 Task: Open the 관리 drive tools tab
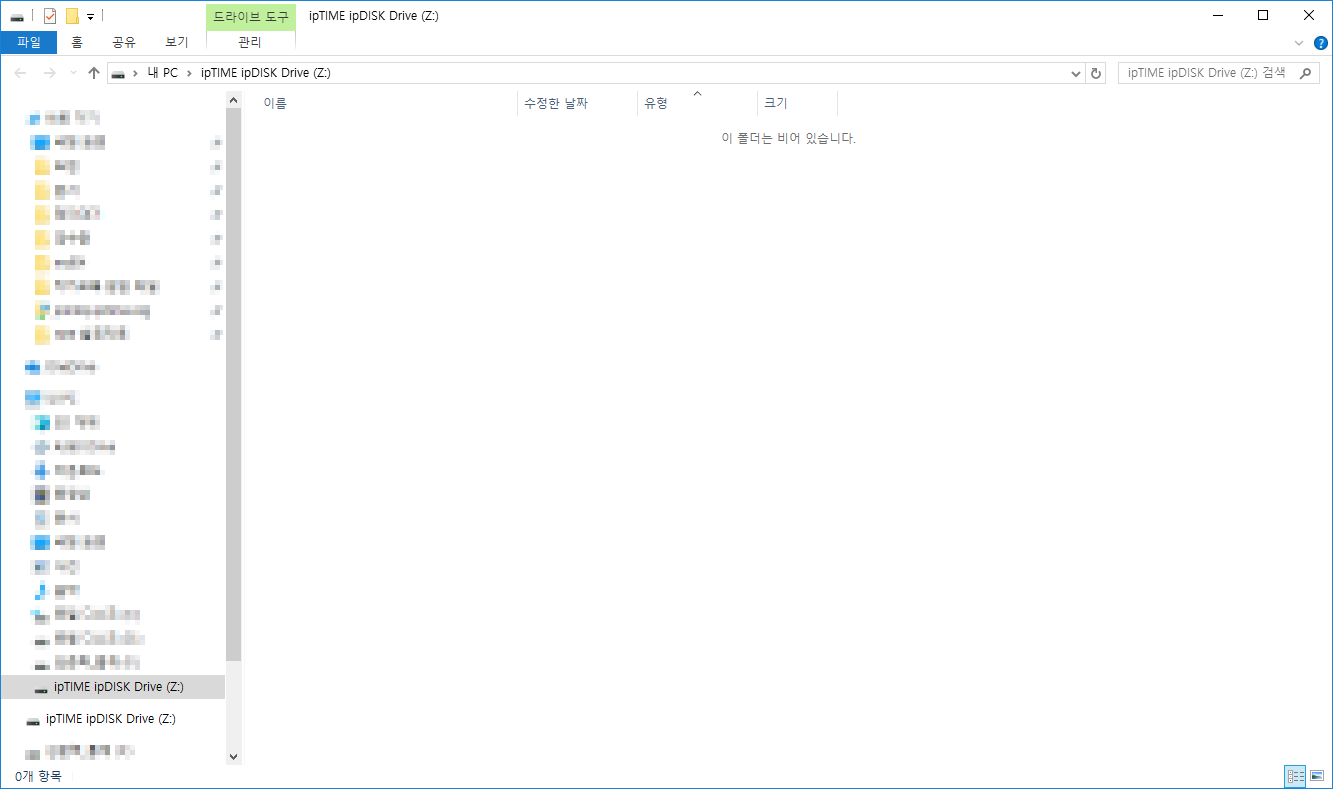tap(250, 42)
